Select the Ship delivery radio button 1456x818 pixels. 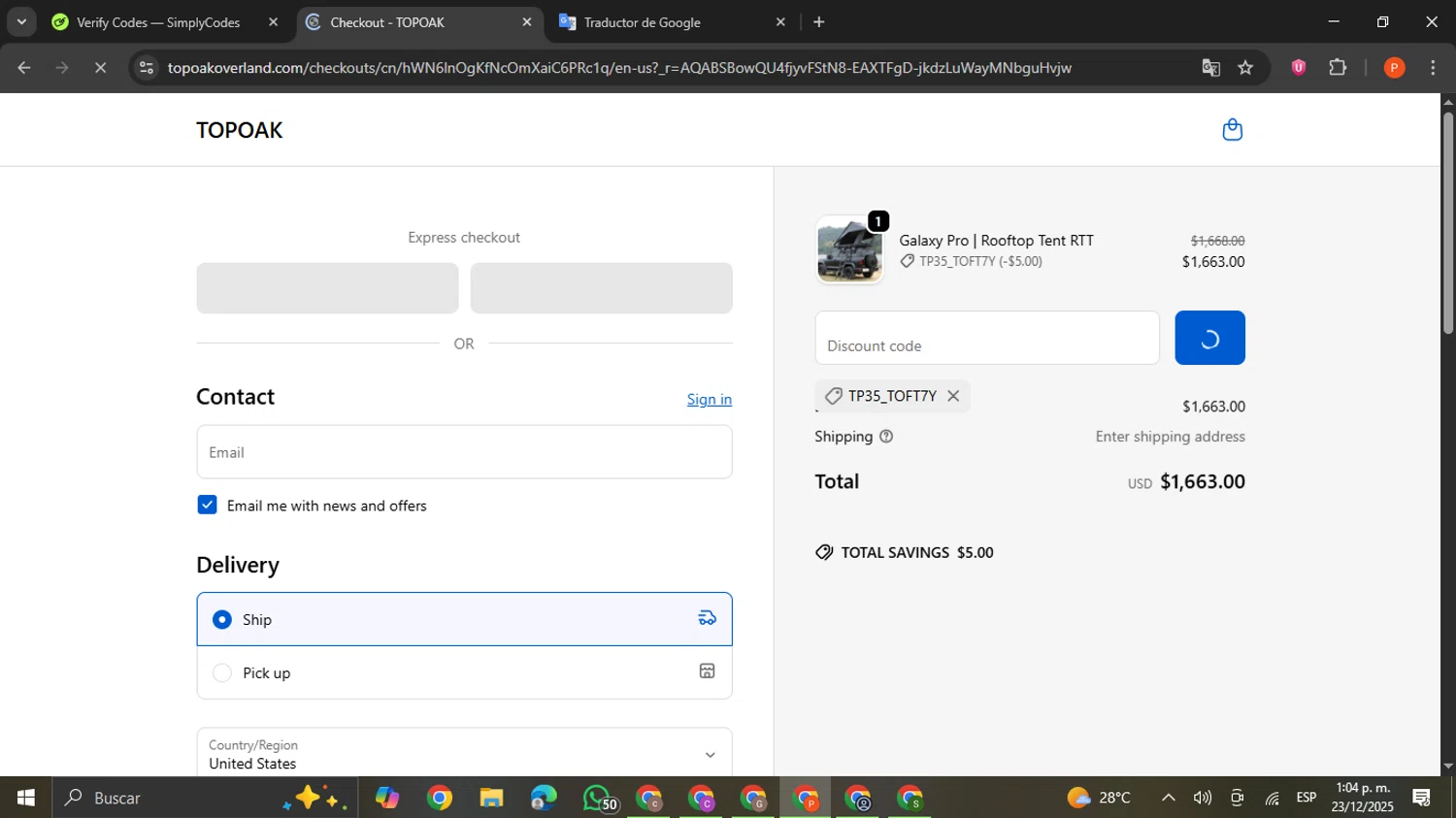pos(222,619)
